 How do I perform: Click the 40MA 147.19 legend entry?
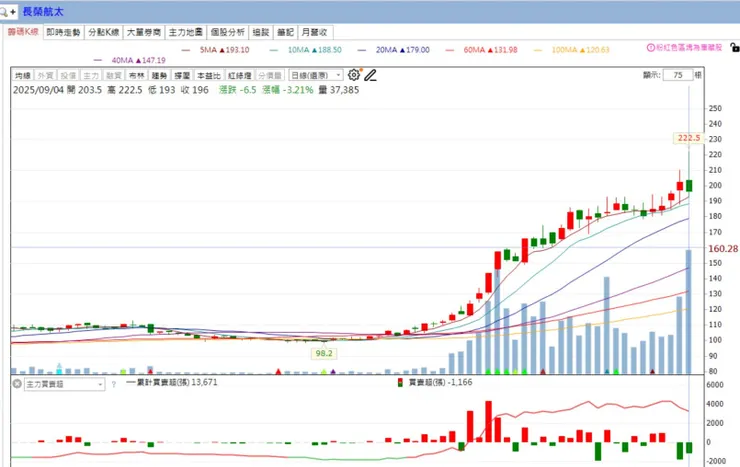tap(129, 60)
